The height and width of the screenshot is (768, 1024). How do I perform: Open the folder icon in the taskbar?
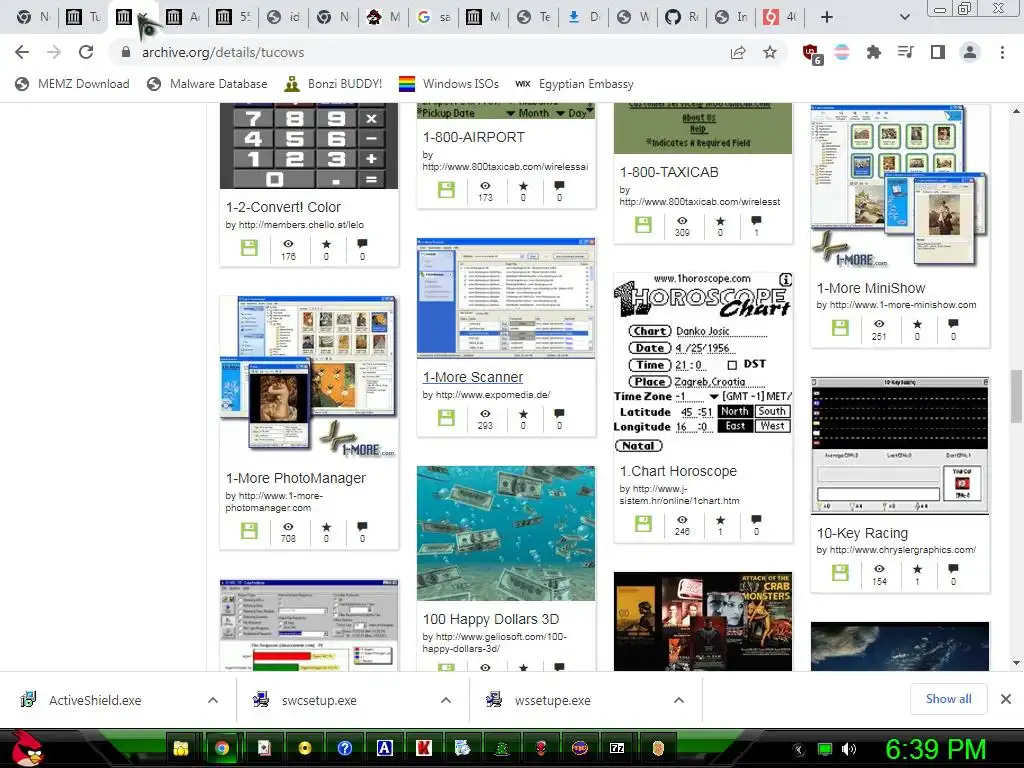(181, 748)
